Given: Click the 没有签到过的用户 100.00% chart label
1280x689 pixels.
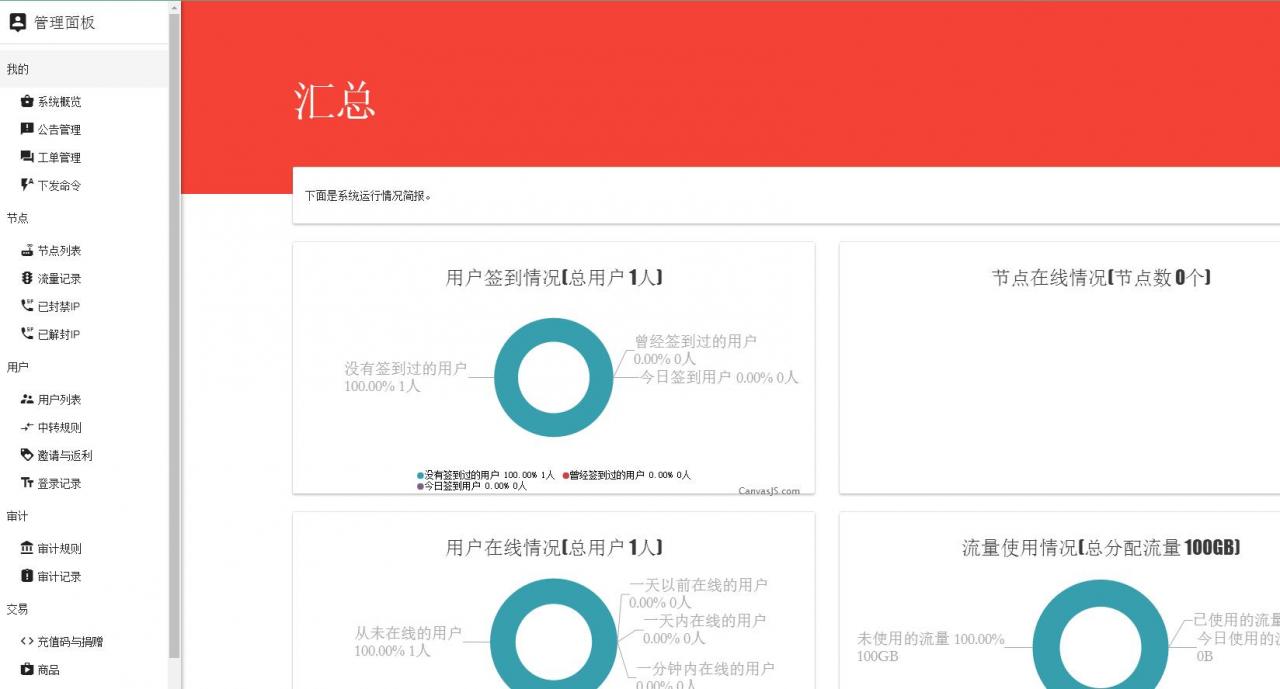Looking at the screenshot, I should pyautogui.click(x=405, y=377).
